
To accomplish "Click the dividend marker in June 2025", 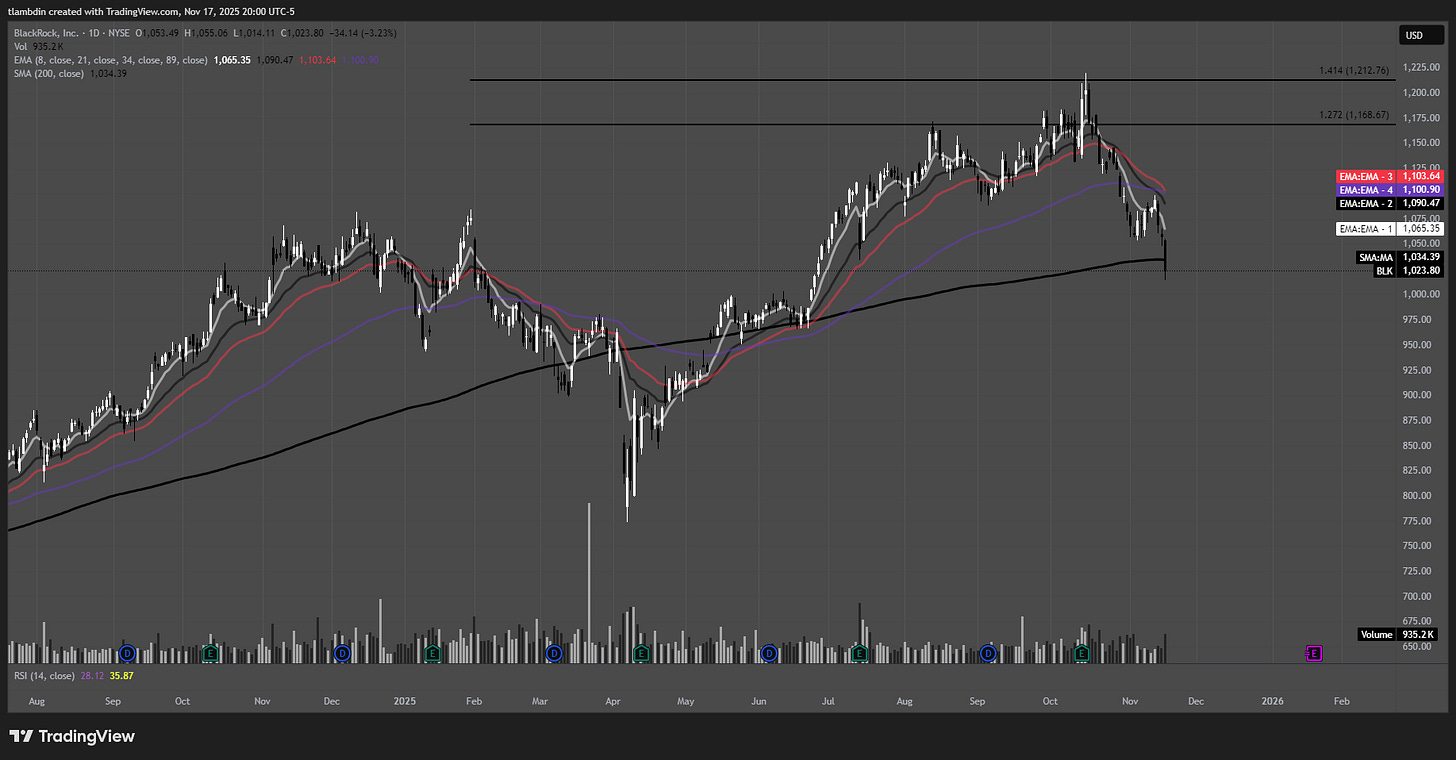I will pyautogui.click(x=769, y=653).
